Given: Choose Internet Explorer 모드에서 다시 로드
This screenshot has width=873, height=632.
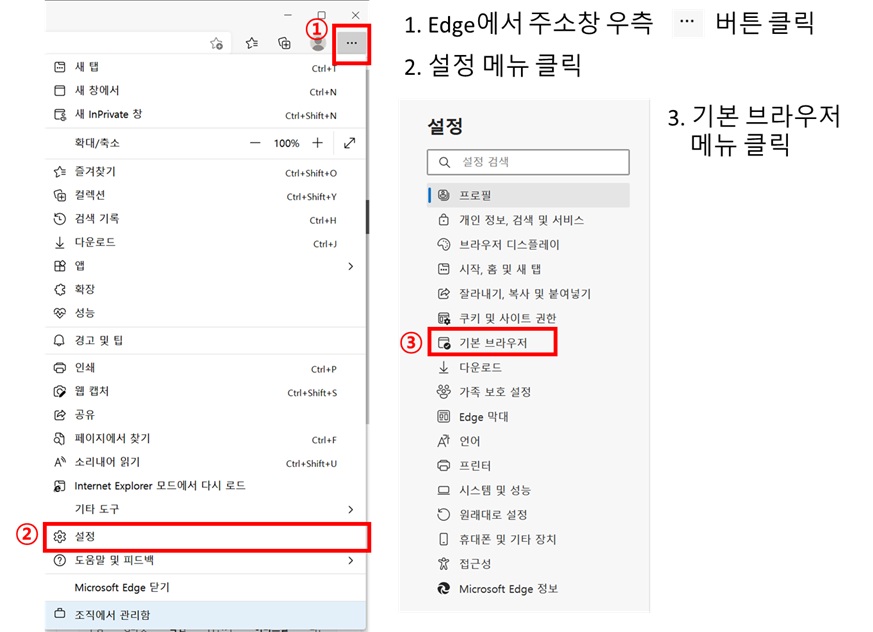Looking at the screenshot, I should tap(205, 486).
